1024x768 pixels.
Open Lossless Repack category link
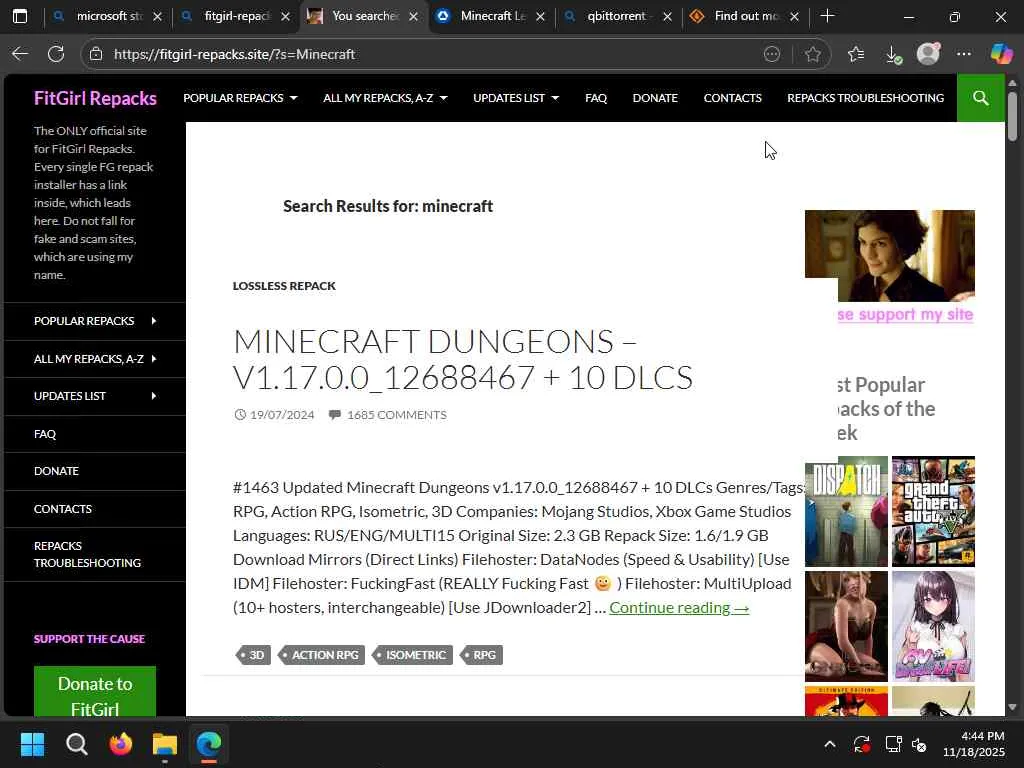coord(284,285)
